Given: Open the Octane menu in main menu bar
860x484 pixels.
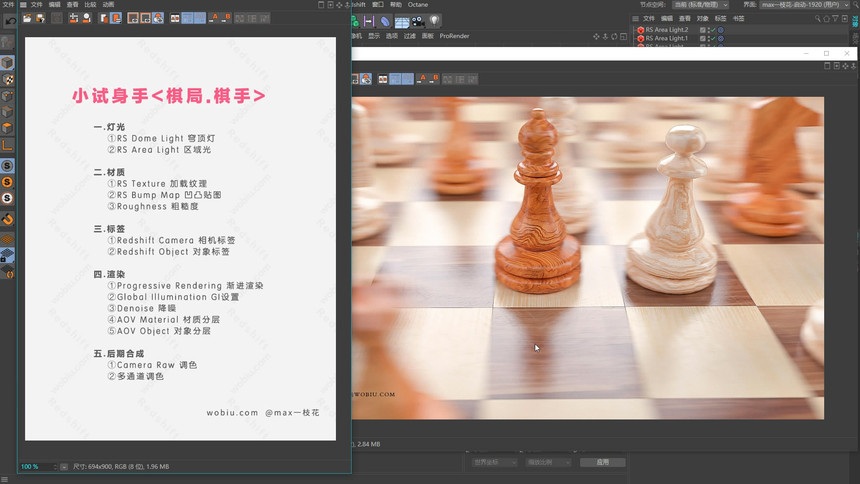Looking at the screenshot, I should click(x=418, y=4).
